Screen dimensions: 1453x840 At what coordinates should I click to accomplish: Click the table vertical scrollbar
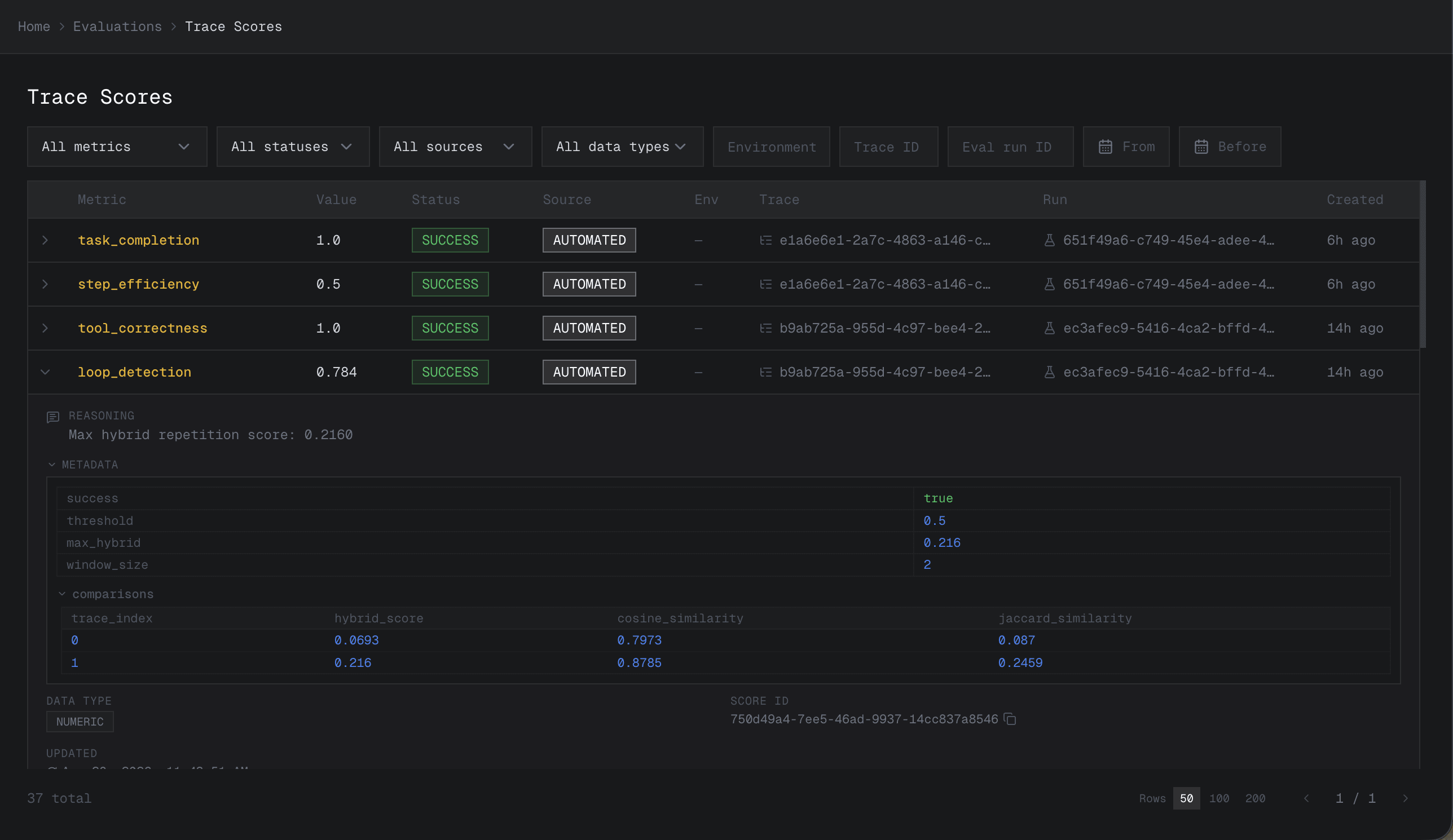pyautogui.click(x=1423, y=264)
